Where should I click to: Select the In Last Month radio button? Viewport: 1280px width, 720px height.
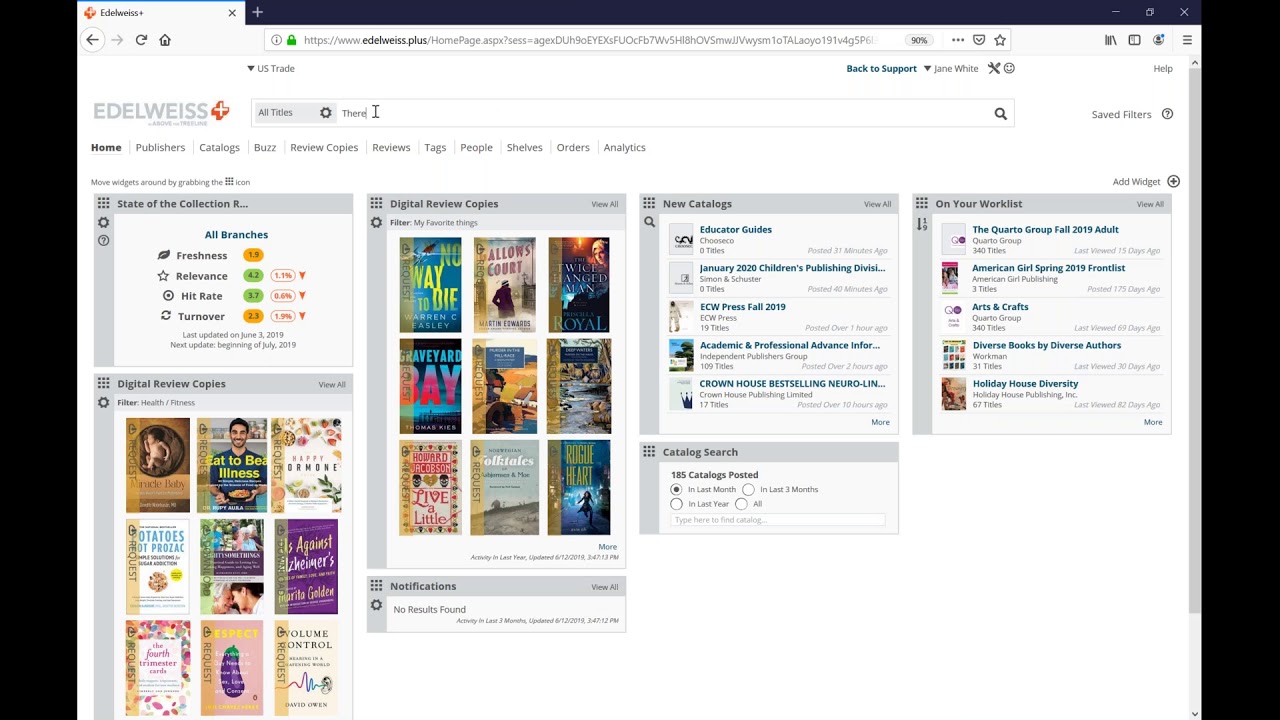[x=676, y=490]
